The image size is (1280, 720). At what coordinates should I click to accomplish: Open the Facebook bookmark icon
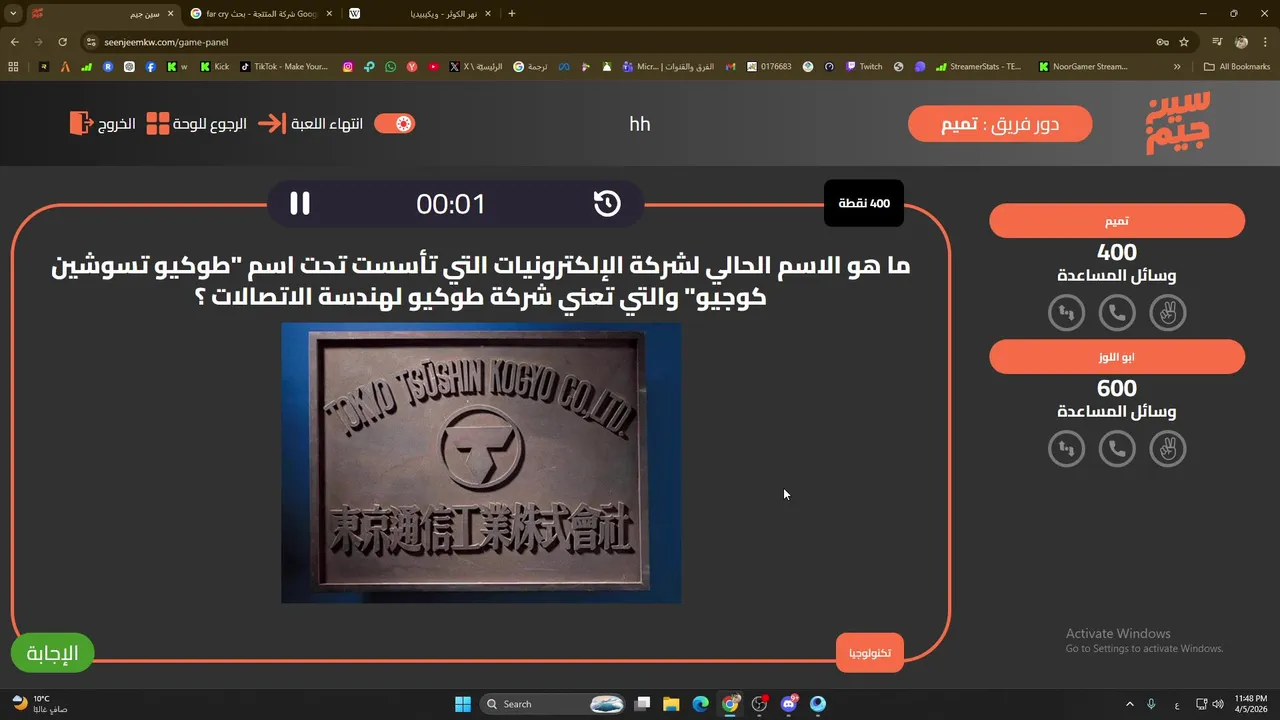pyautogui.click(x=150, y=67)
